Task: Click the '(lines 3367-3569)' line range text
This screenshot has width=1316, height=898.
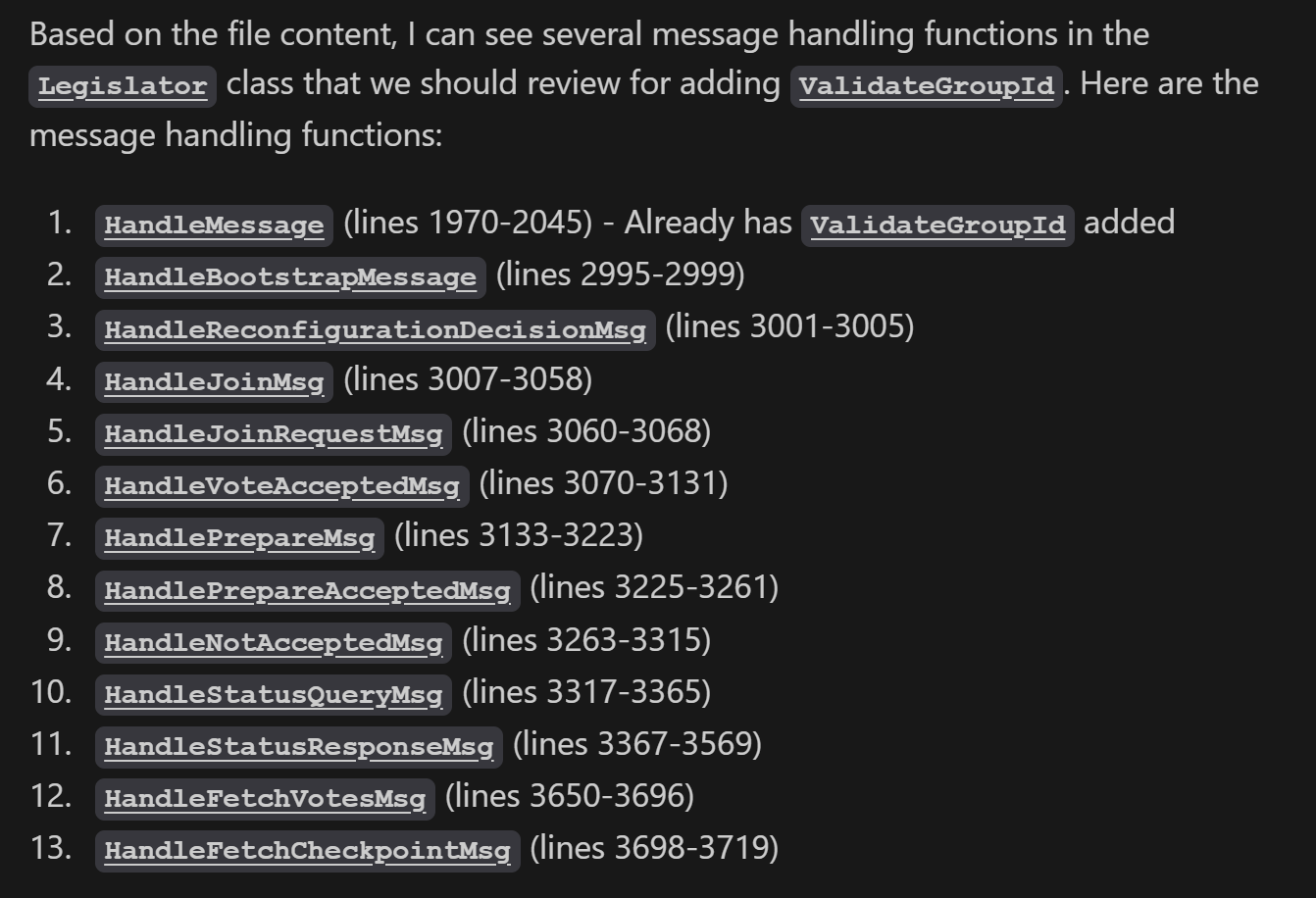Action: (637, 743)
